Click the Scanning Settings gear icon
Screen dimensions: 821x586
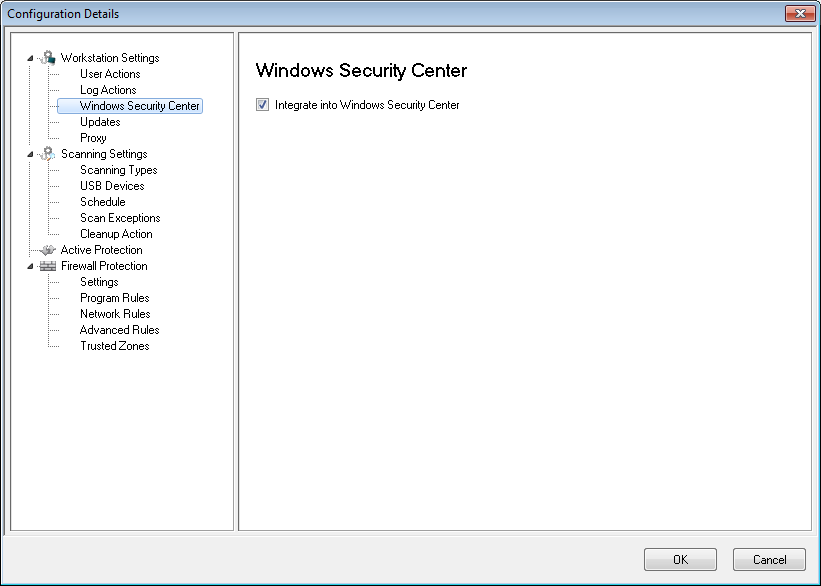(x=48, y=154)
